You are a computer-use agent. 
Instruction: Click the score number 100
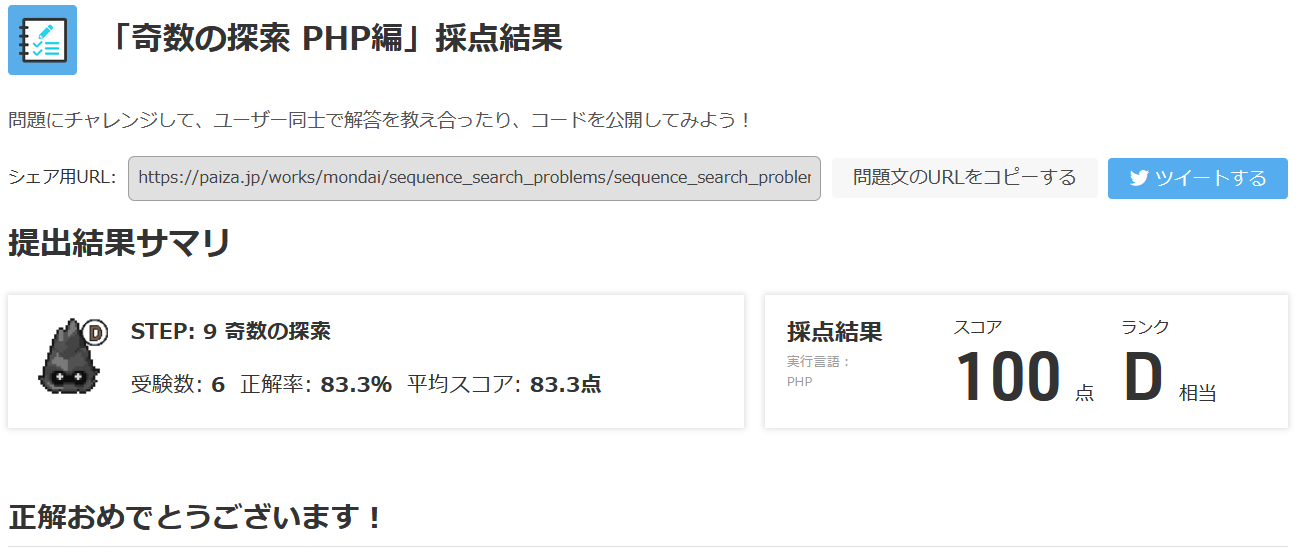pyautogui.click(x=1007, y=378)
